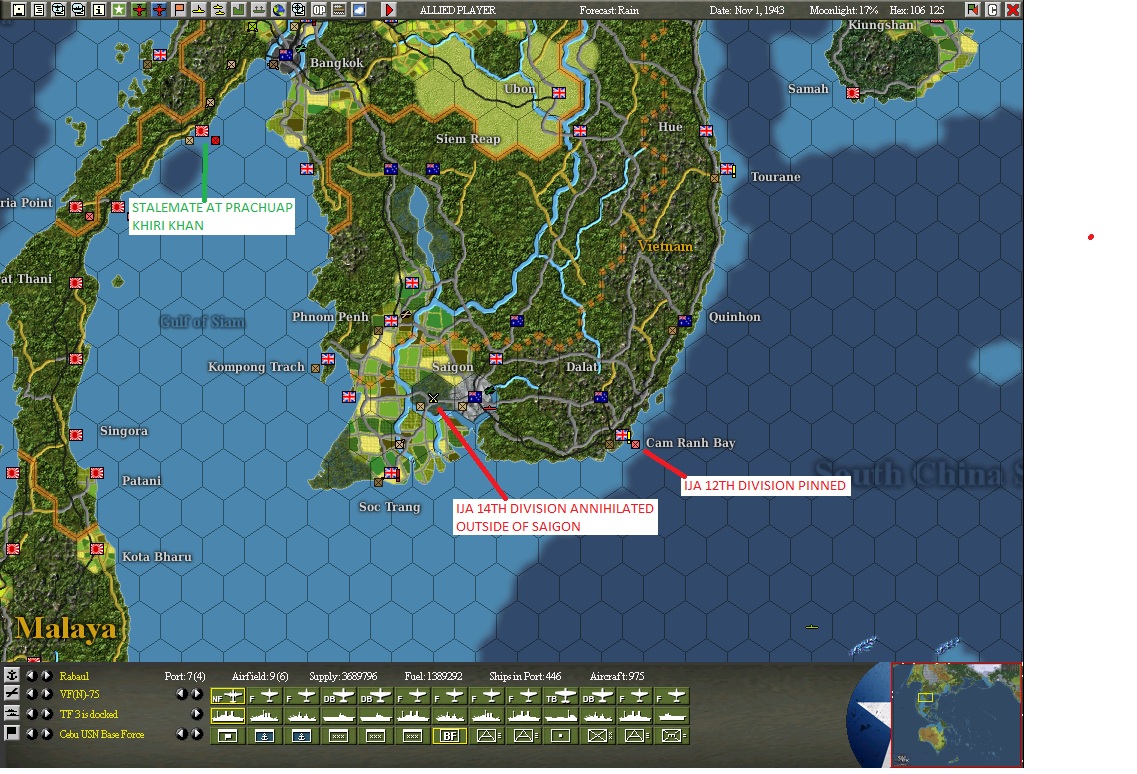This screenshot has width=1137, height=774.
Task: Click the unit flag at Quinhon
Action: 685,321
